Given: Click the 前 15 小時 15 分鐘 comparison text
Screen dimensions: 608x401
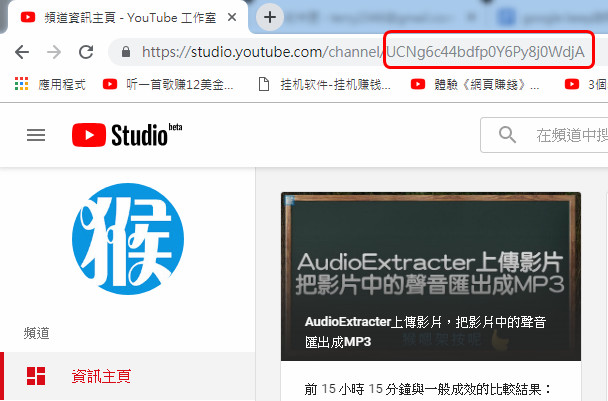Looking at the screenshot, I should coord(428,389).
